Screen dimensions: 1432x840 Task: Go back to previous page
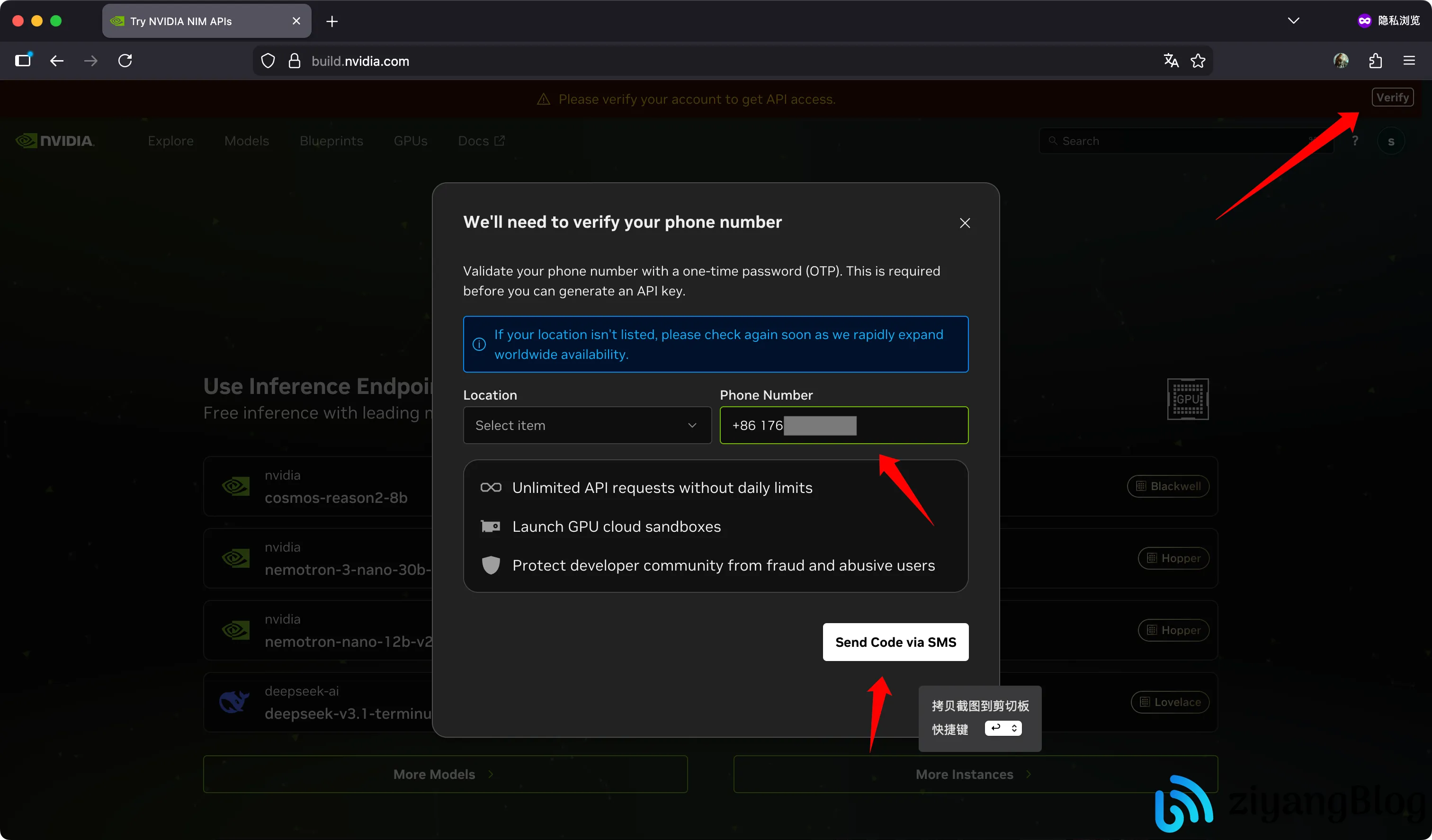(57, 61)
